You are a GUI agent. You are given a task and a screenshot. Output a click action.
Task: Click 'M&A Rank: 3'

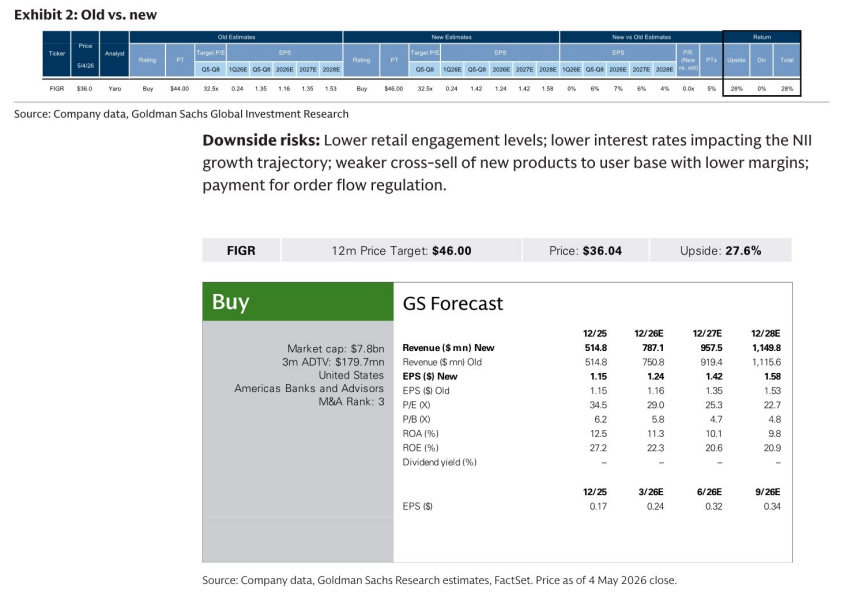(352, 402)
